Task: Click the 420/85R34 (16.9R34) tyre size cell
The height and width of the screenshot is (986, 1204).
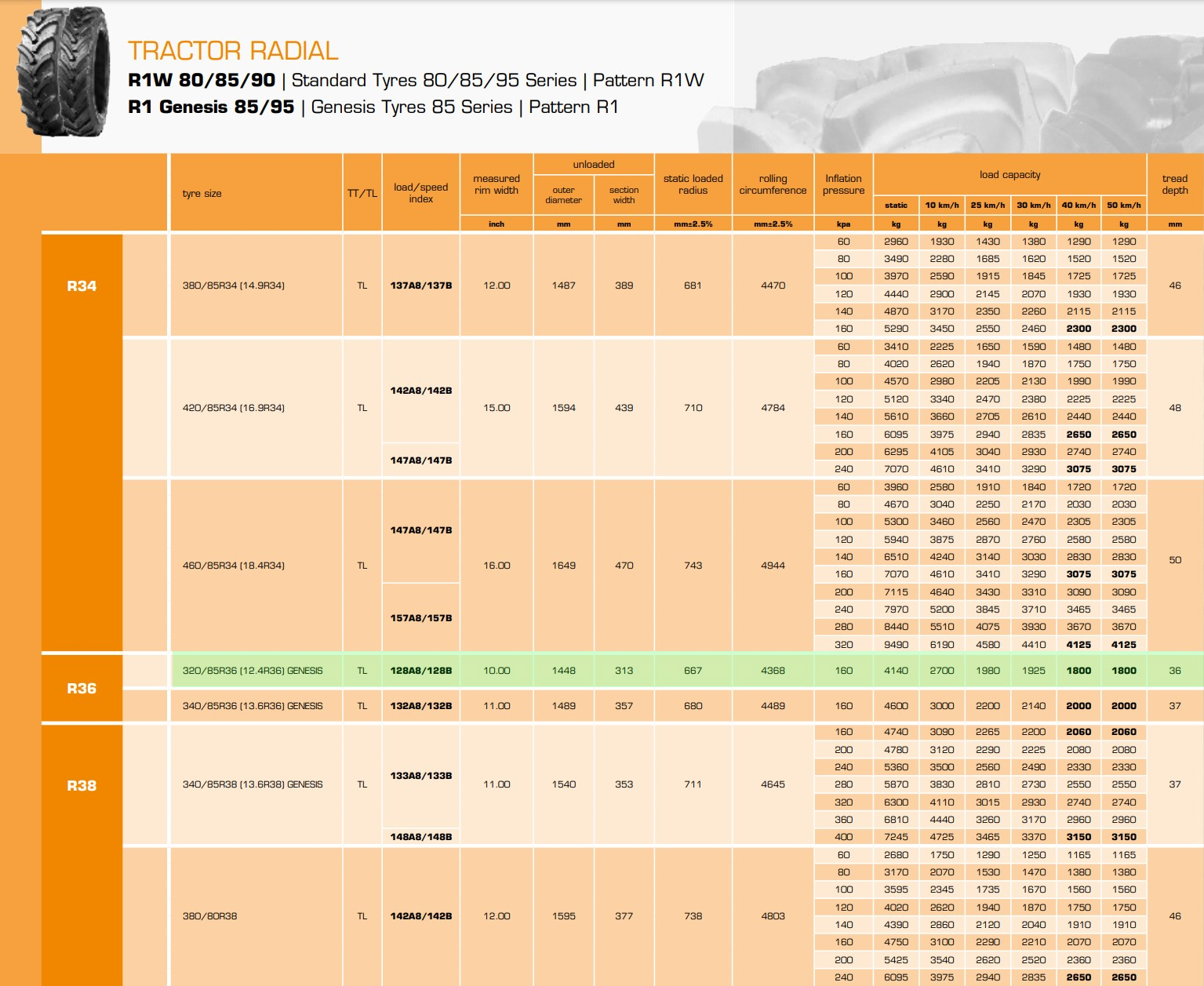Action: tap(234, 408)
